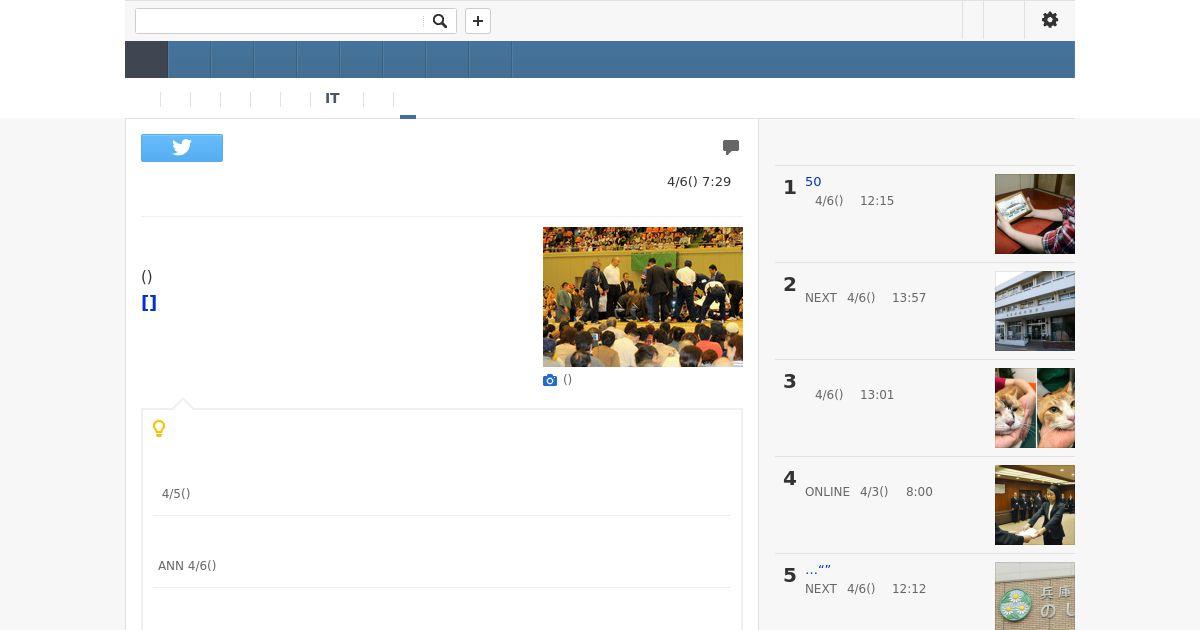This screenshot has width=1200, height=630.
Task: Click the camera icon under photo
Action: click(x=550, y=380)
